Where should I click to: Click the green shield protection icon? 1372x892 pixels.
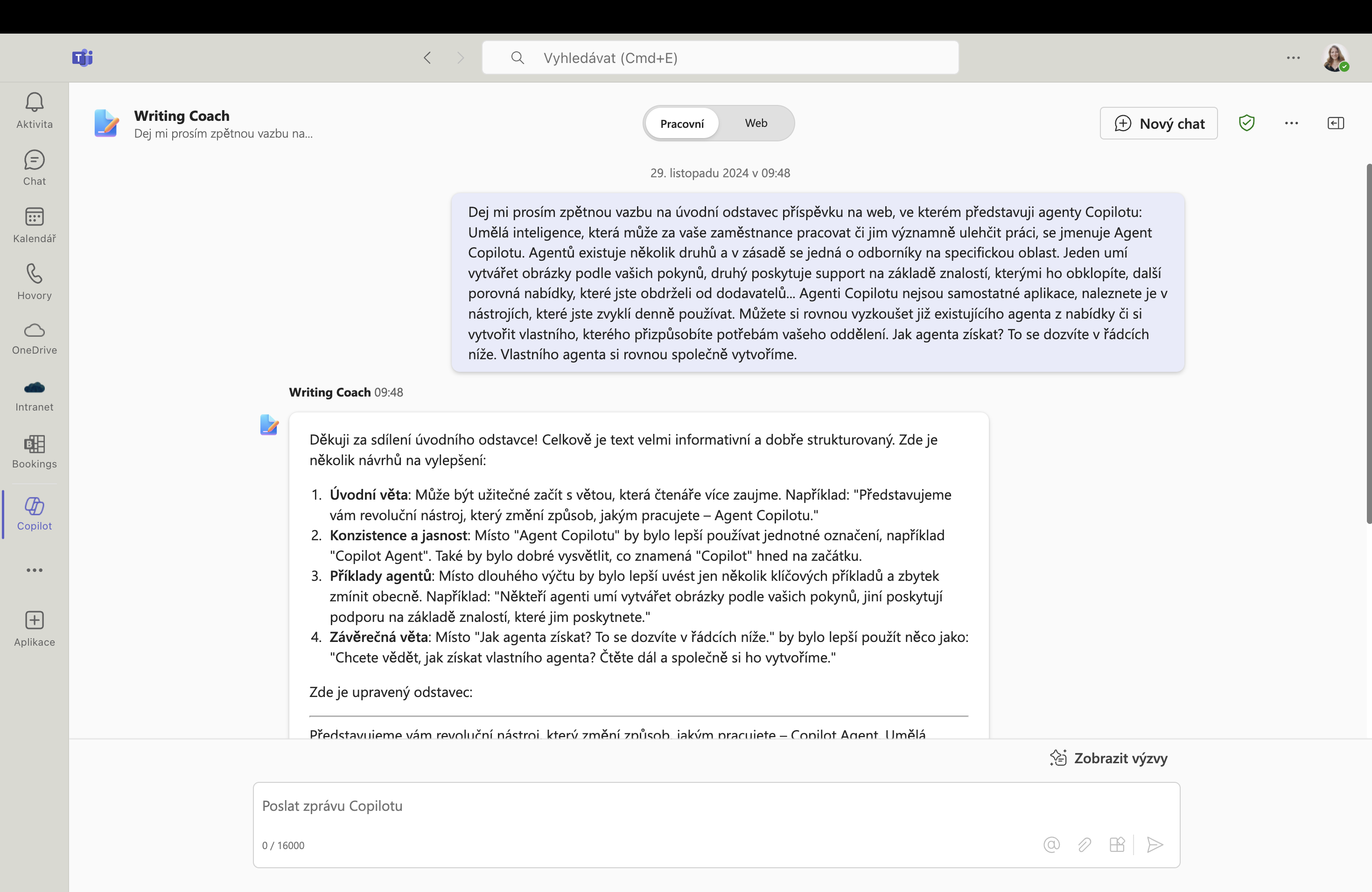tap(1246, 123)
